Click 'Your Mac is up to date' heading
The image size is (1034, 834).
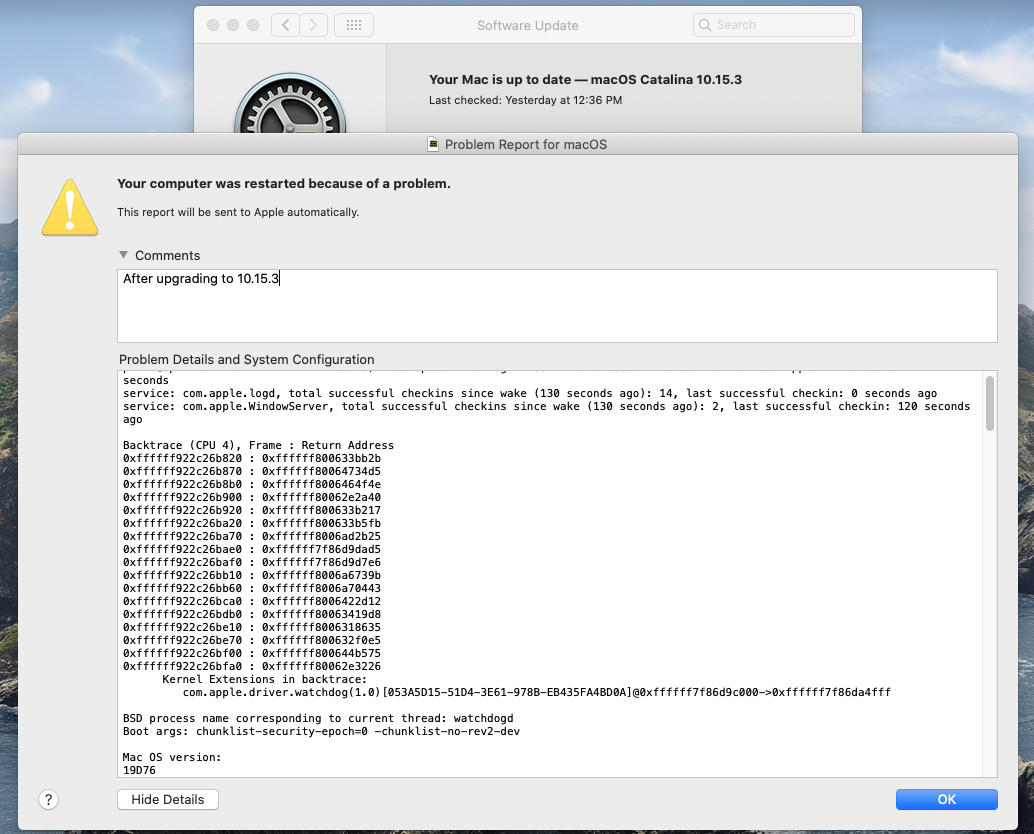click(x=585, y=80)
